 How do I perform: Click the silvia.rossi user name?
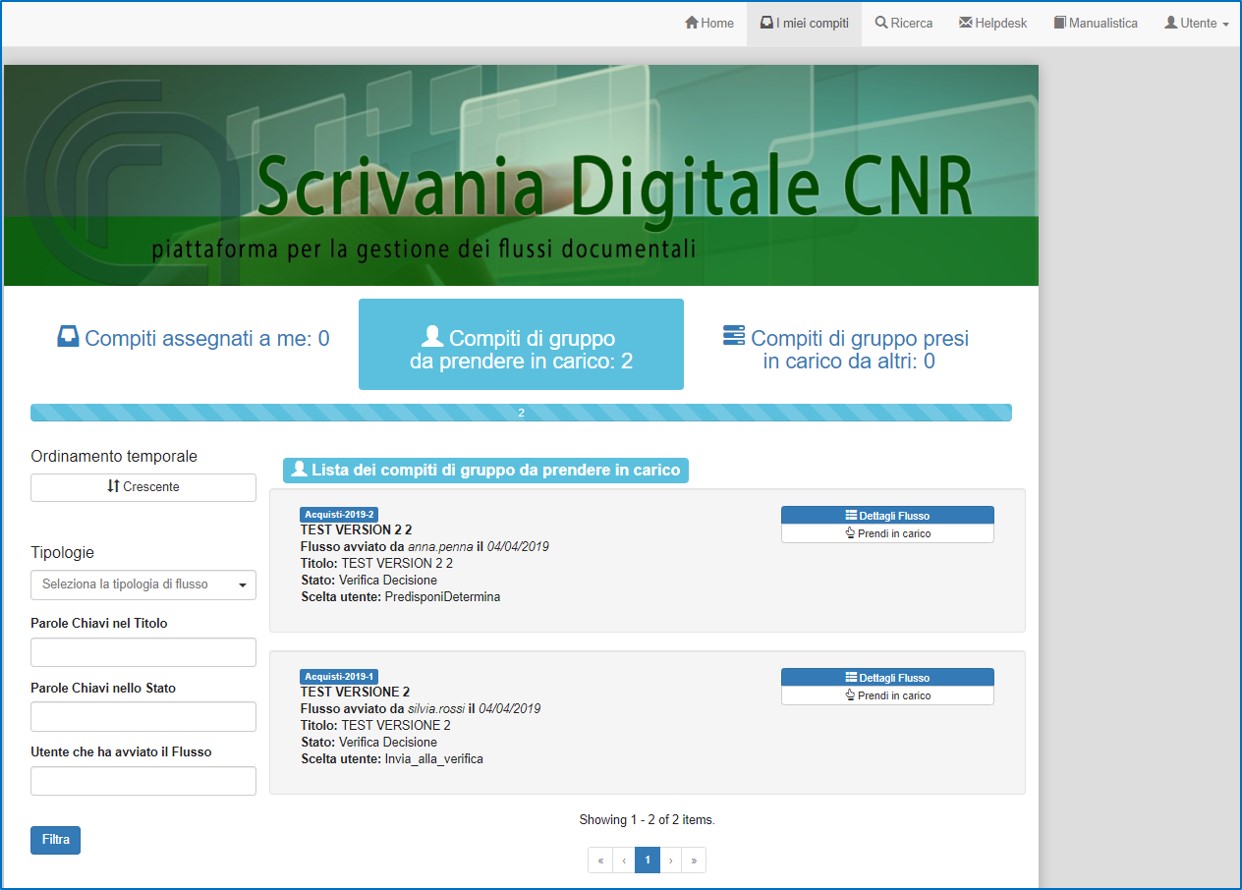436,709
